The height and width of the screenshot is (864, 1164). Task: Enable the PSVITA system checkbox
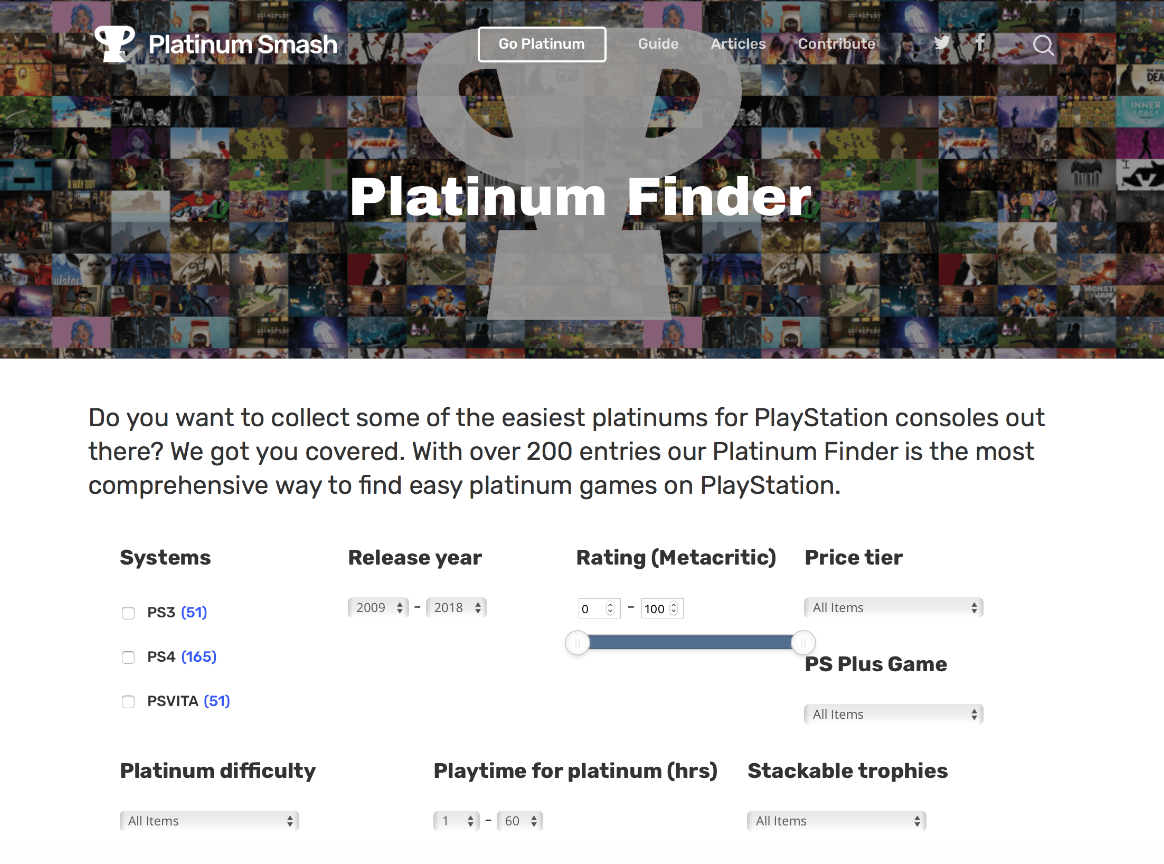coord(128,701)
